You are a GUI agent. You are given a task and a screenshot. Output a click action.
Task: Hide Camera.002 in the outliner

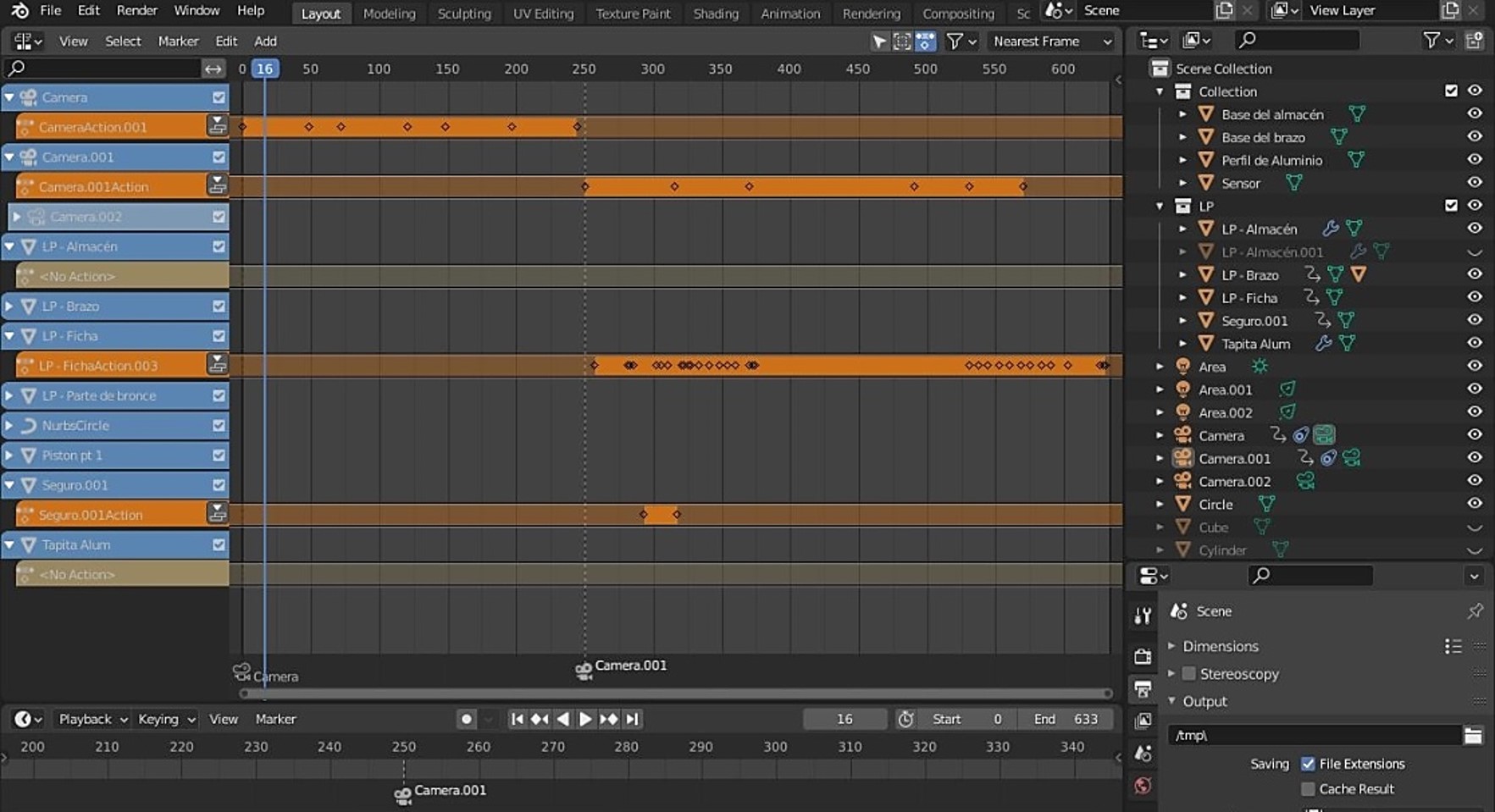1475,480
